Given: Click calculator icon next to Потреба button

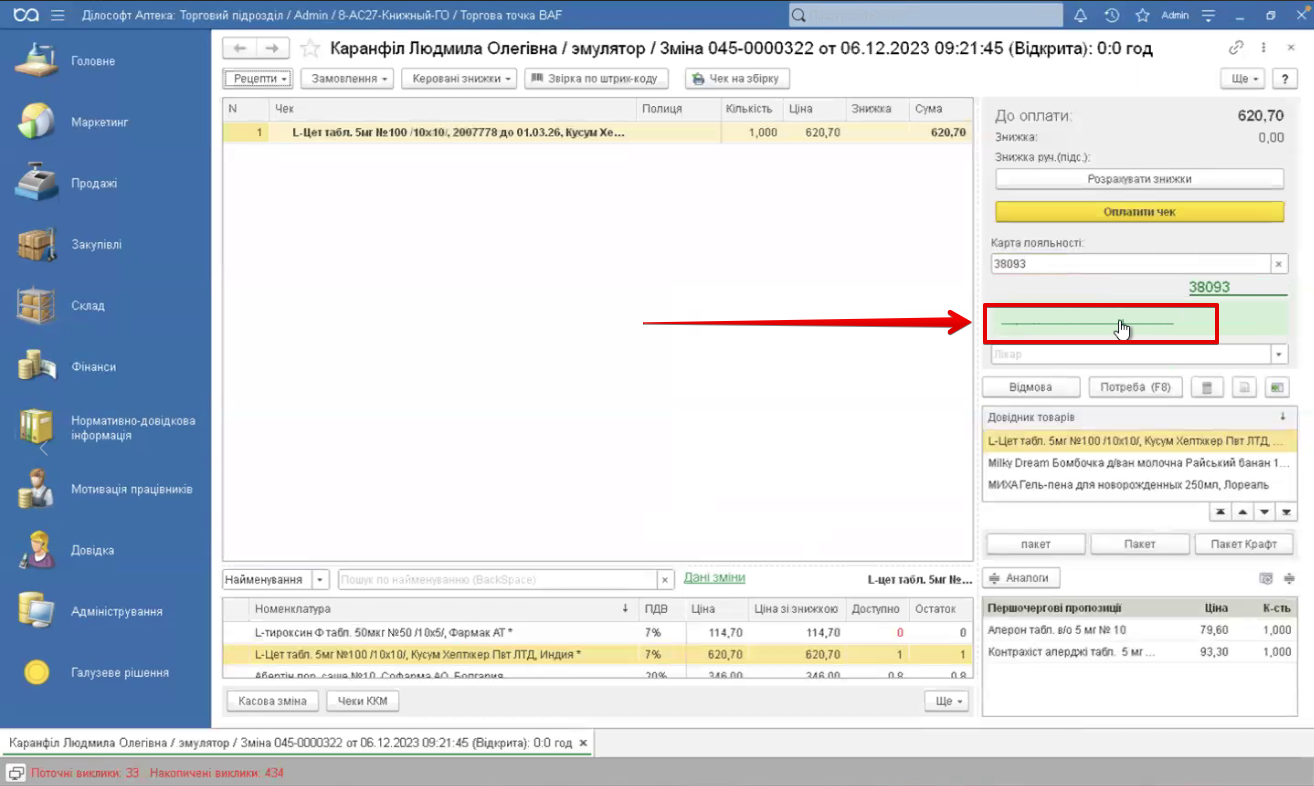Looking at the screenshot, I should pos(1207,387).
